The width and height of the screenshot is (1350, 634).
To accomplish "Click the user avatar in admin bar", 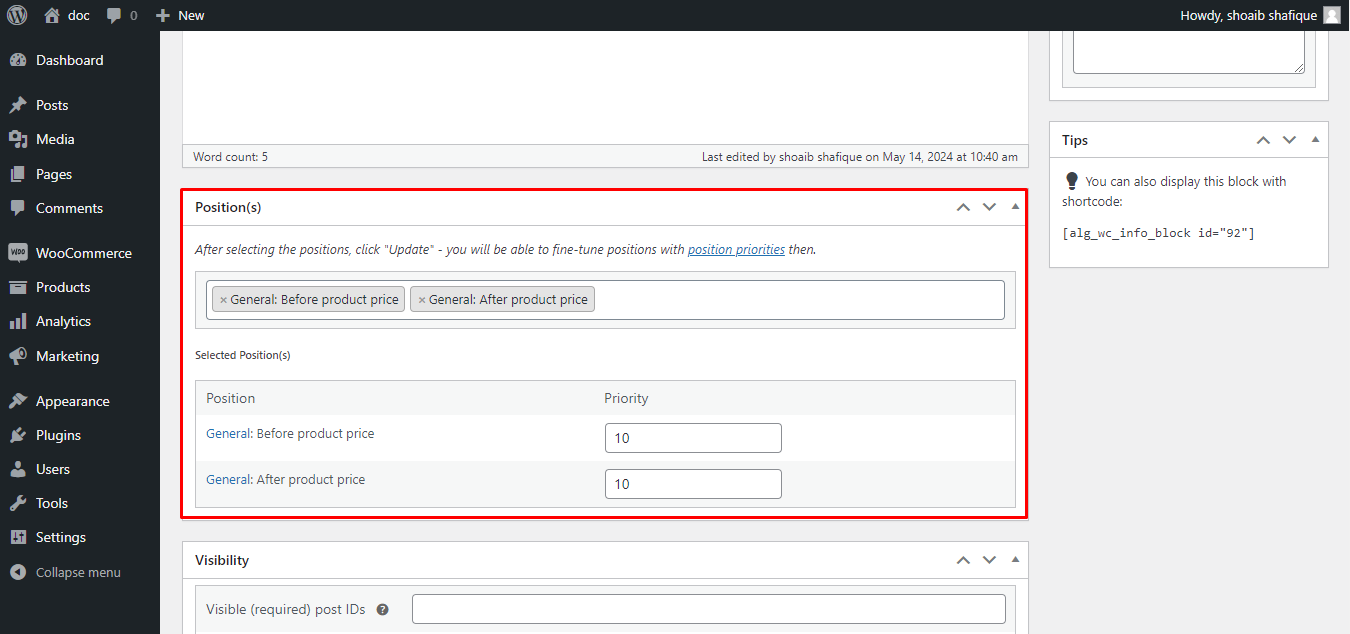I will click(x=1331, y=15).
